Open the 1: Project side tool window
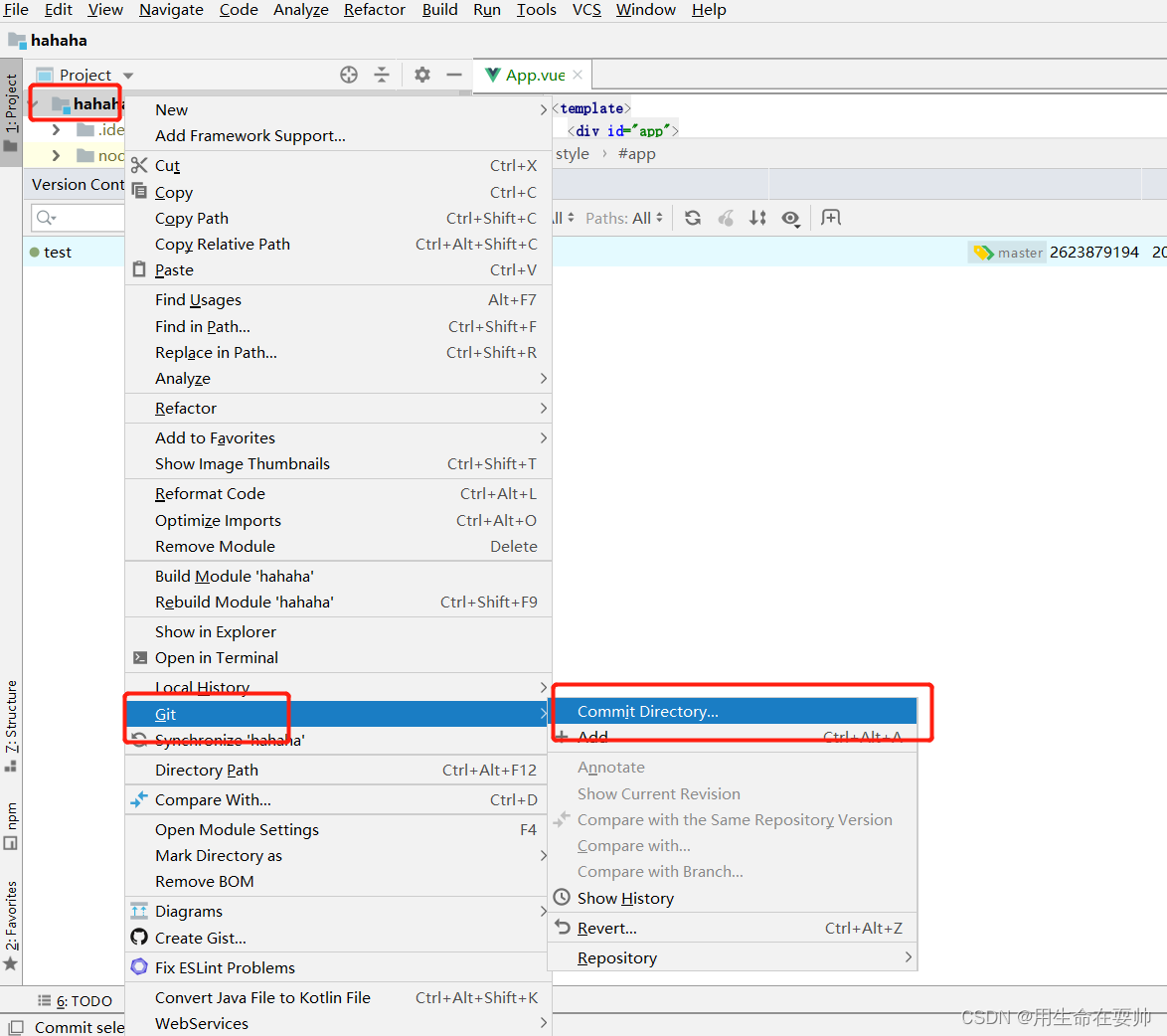This screenshot has width=1167, height=1036. pyautogui.click(x=10, y=111)
